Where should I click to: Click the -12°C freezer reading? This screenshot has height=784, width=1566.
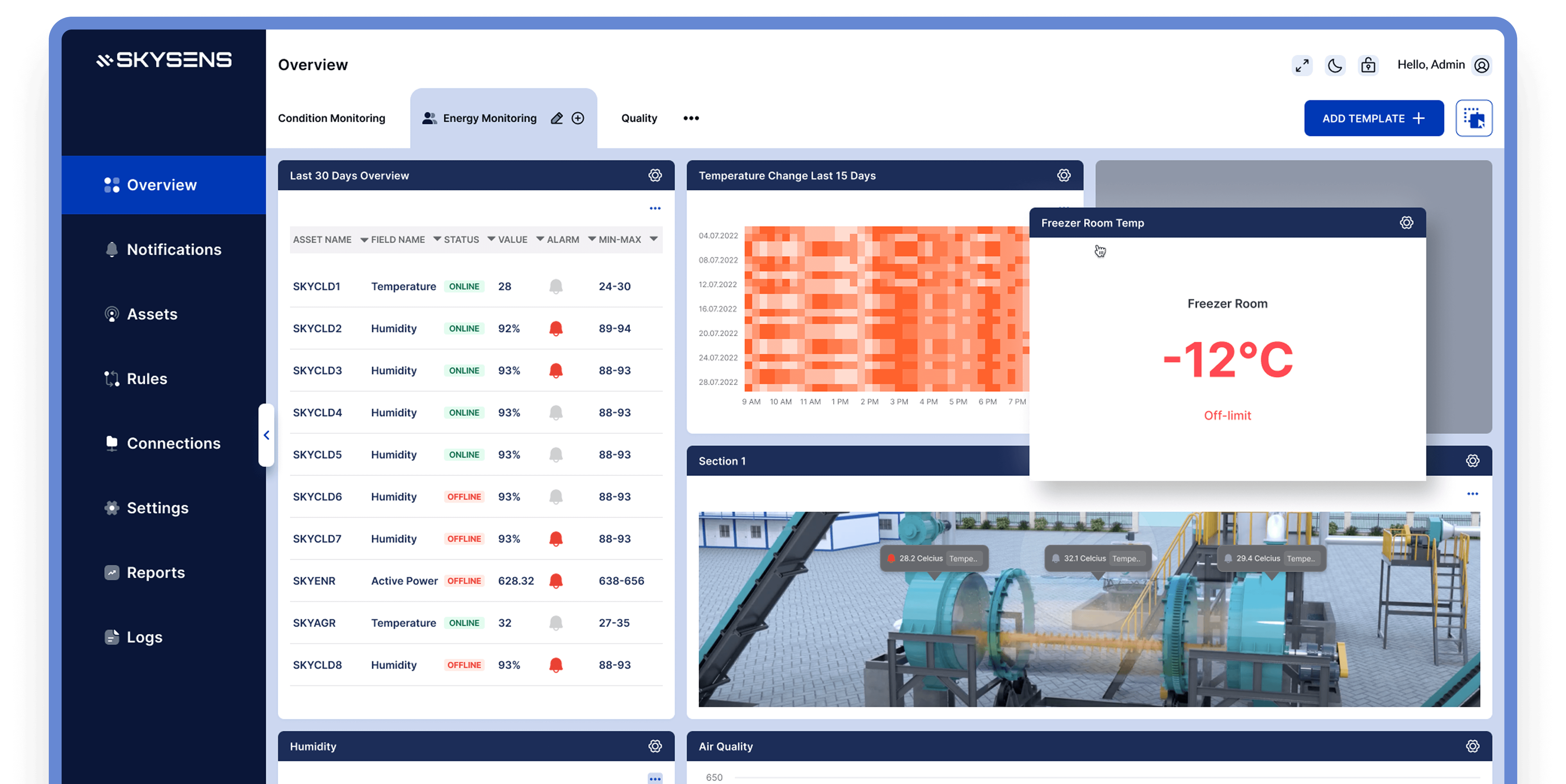[x=1227, y=359]
